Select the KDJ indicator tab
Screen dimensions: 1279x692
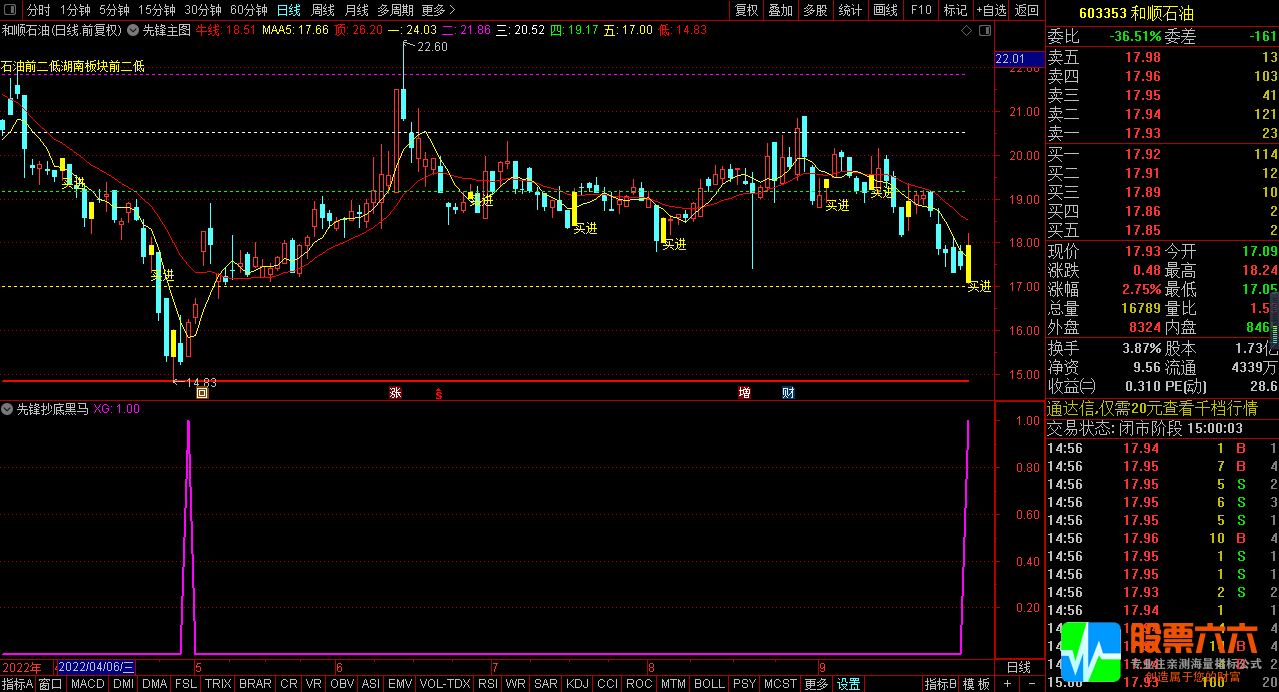point(577,684)
